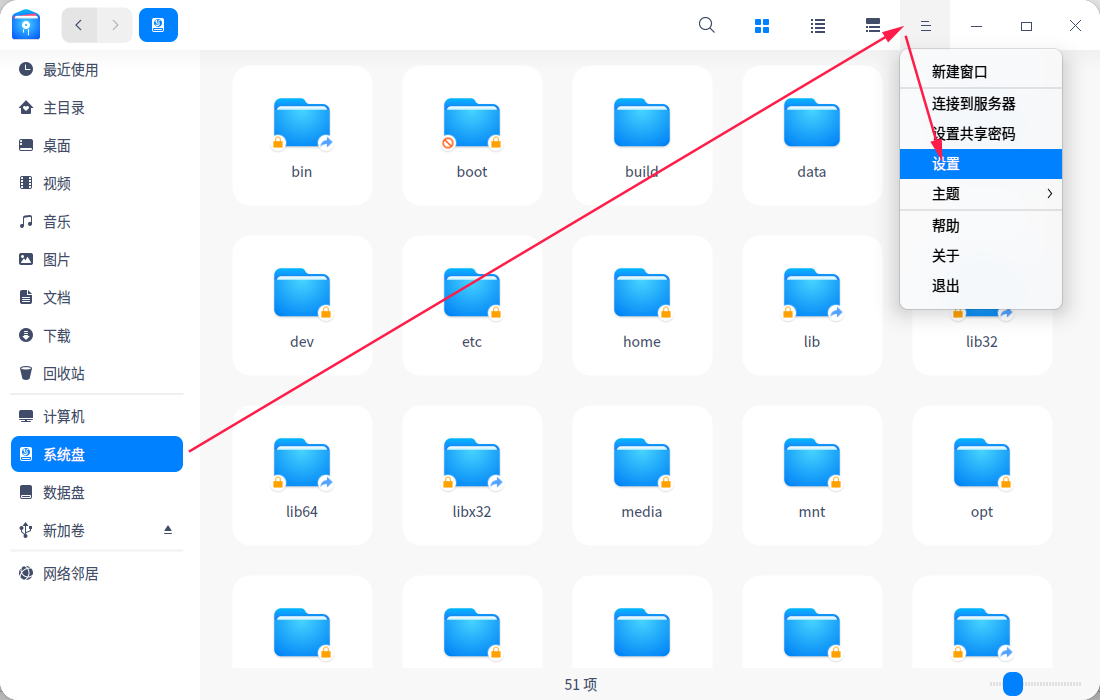This screenshot has width=1100, height=700.
Task: Select the libx32 folder
Action: [472, 476]
